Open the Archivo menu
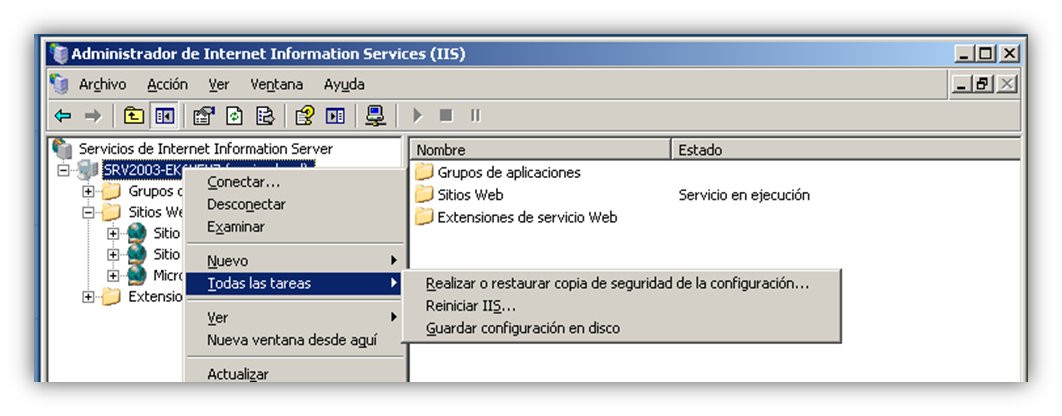Screen dimensions: 1062x416 (102, 85)
